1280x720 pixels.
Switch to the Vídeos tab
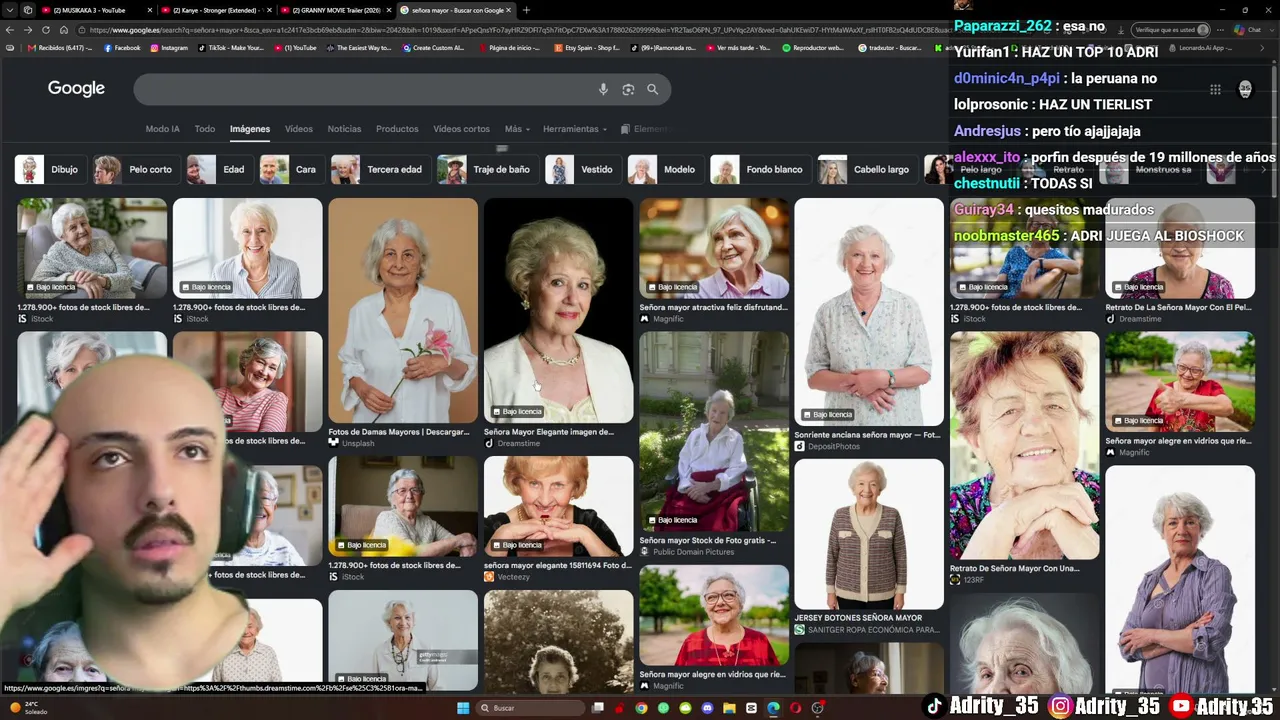click(299, 129)
